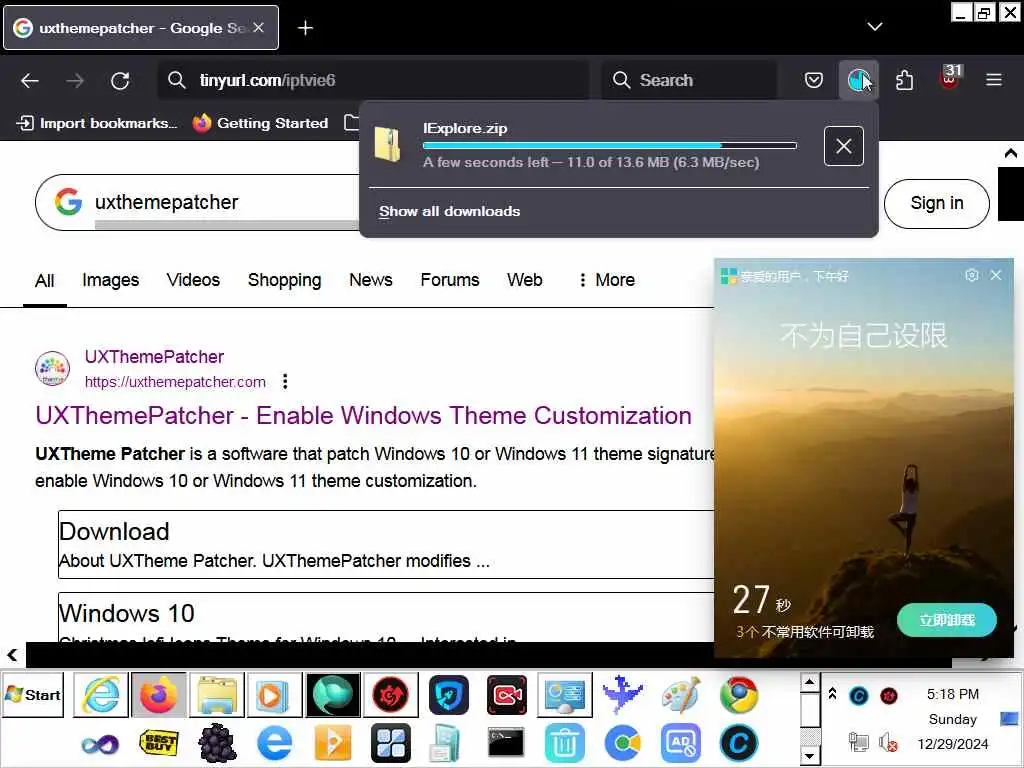Open the Command Prompt icon
The height and width of the screenshot is (768, 1024).
pyautogui.click(x=506, y=743)
